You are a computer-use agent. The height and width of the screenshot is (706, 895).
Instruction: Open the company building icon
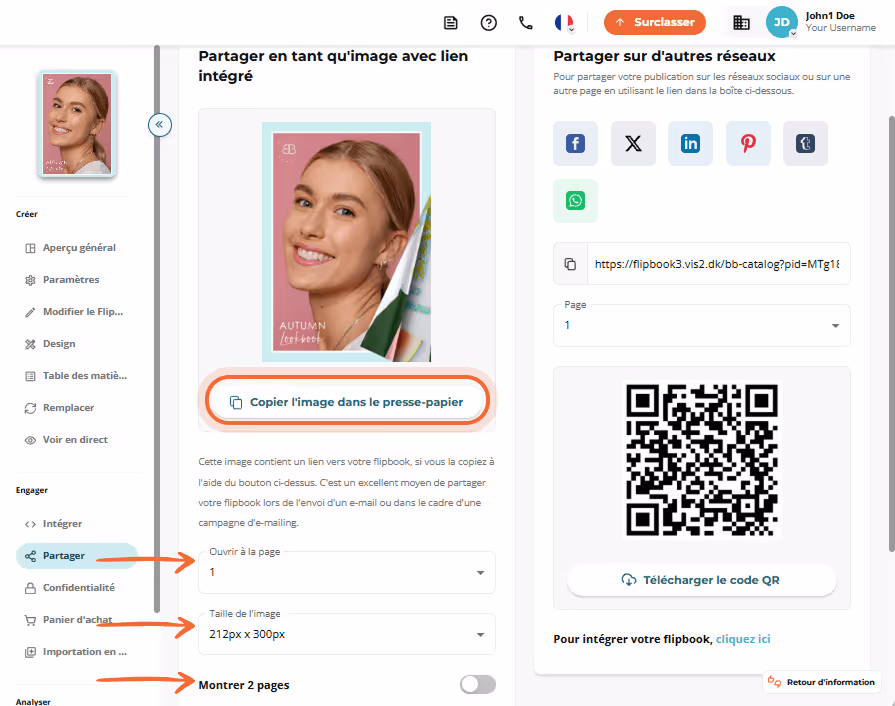[741, 23]
